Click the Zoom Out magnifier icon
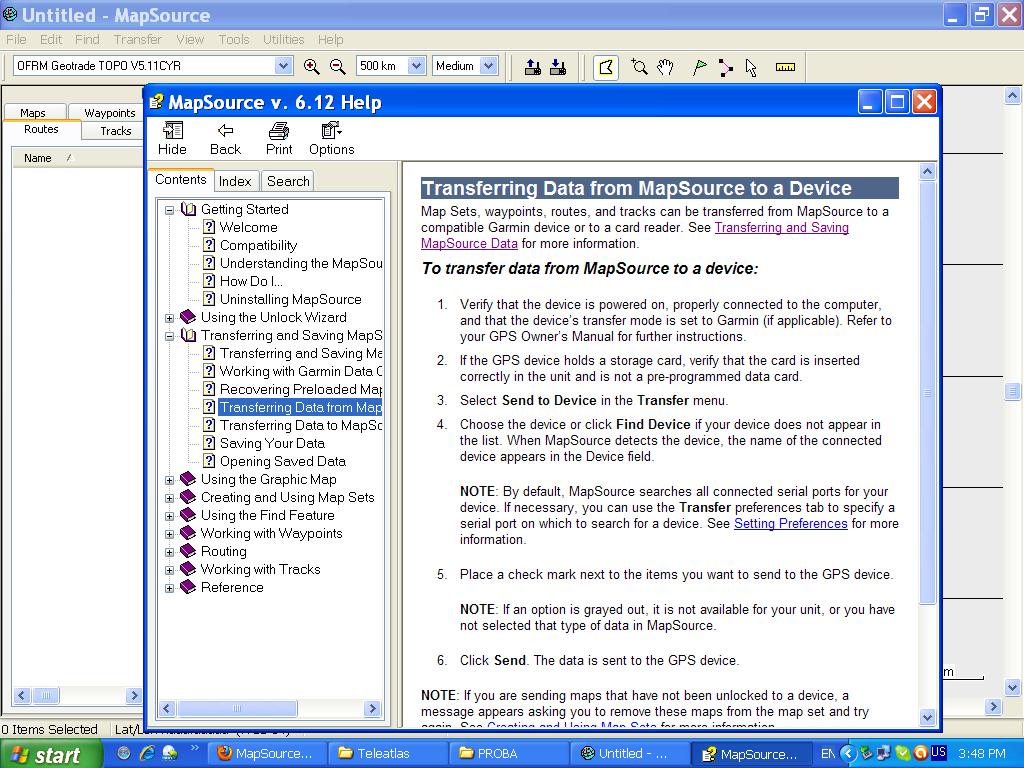1024x768 pixels. click(338, 67)
